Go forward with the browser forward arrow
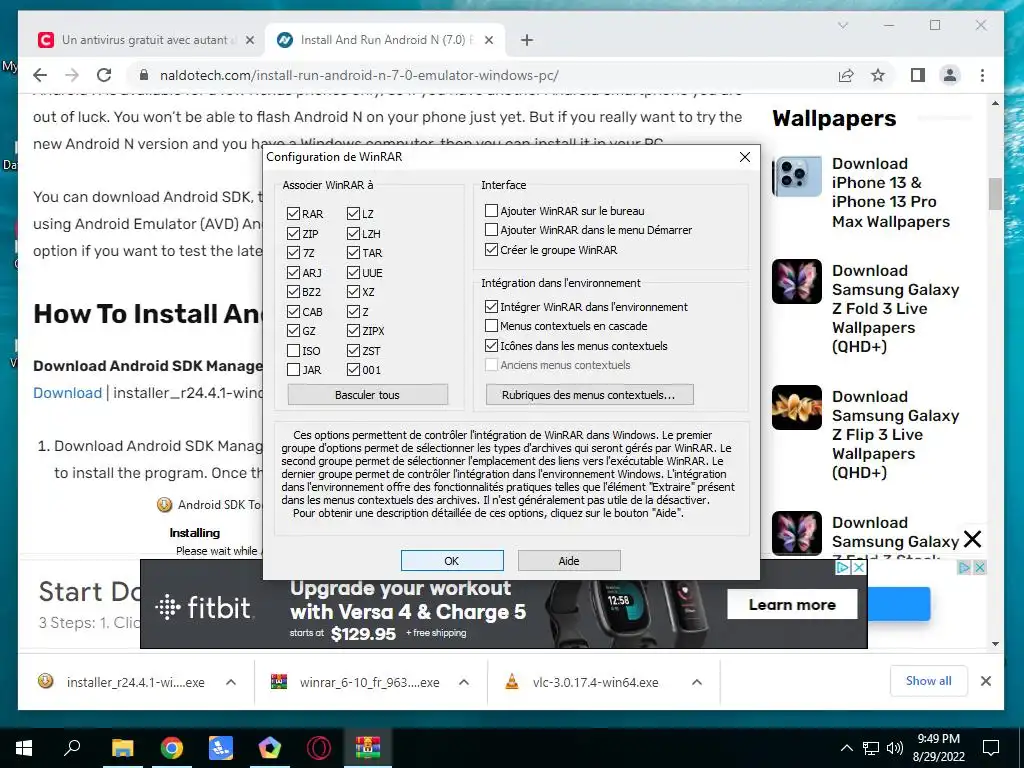 pyautogui.click(x=72, y=75)
